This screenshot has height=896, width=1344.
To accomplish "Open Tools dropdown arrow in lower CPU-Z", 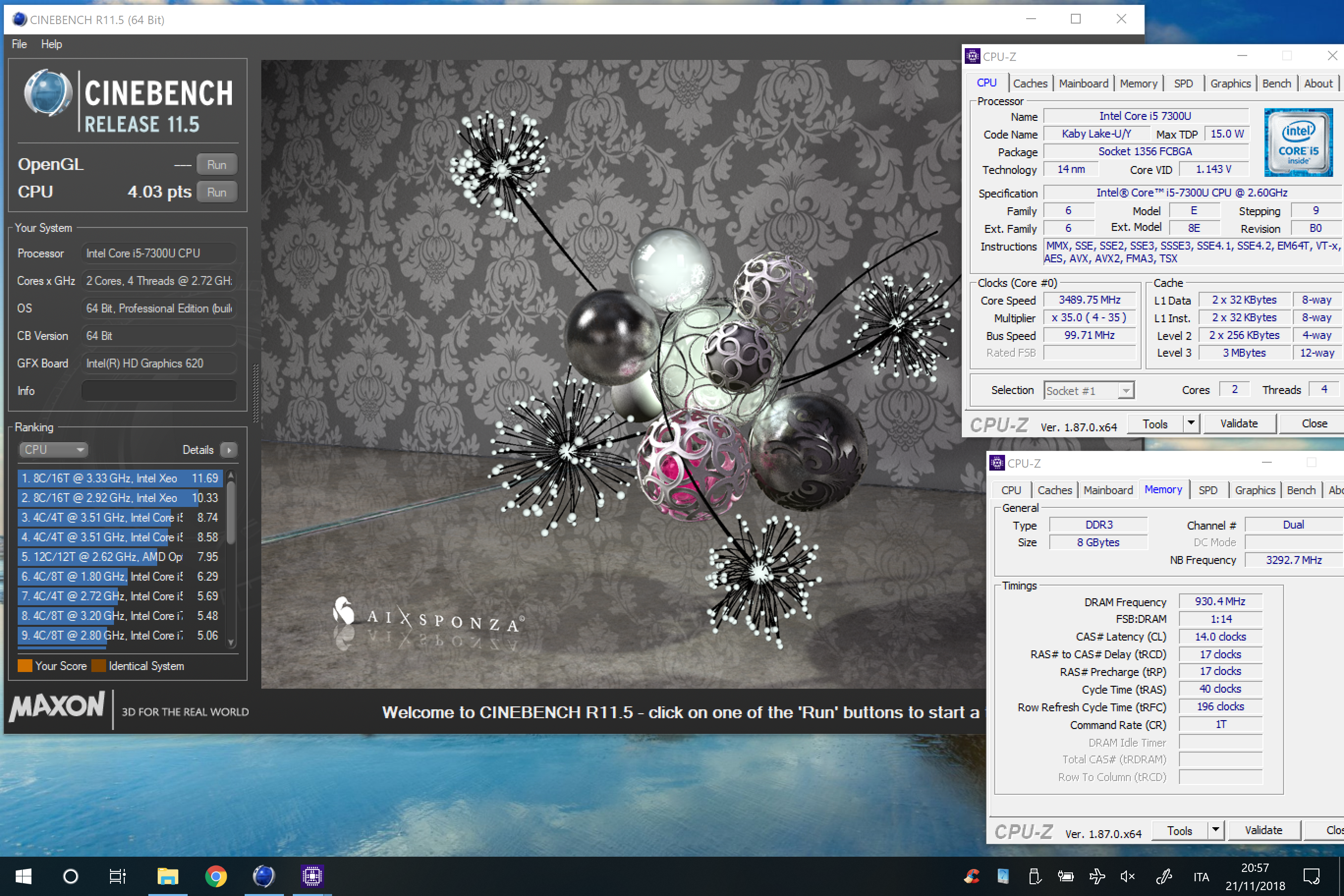I will tap(1215, 830).
